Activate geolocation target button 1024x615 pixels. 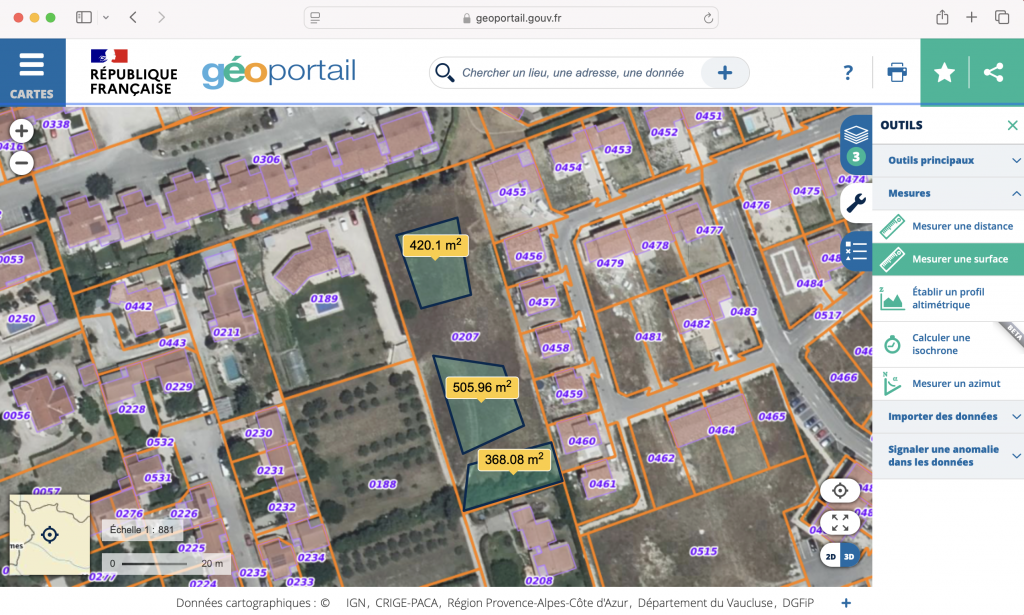(x=840, y=490)
